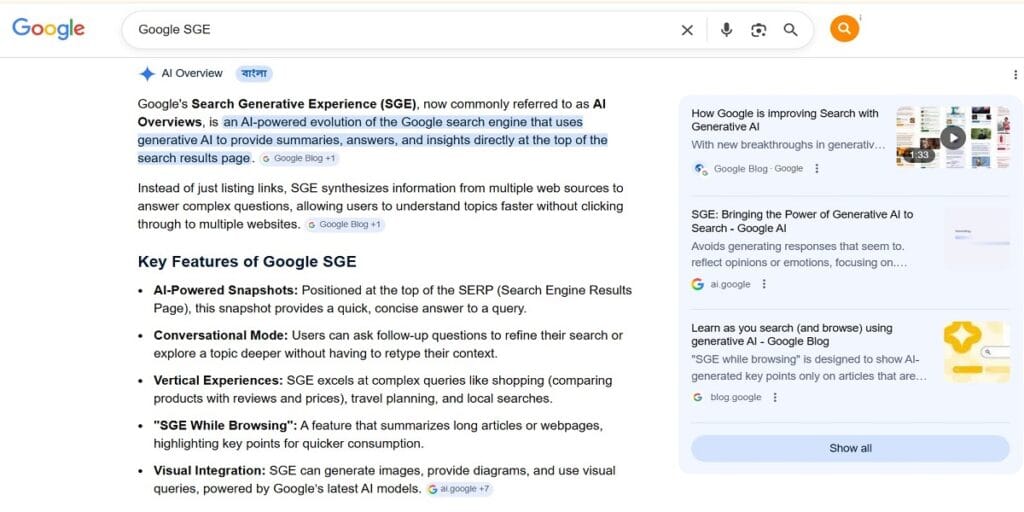Click the 'Visual Integration:' bullet text
1024x512 pixels.
(x=210, y=470)
